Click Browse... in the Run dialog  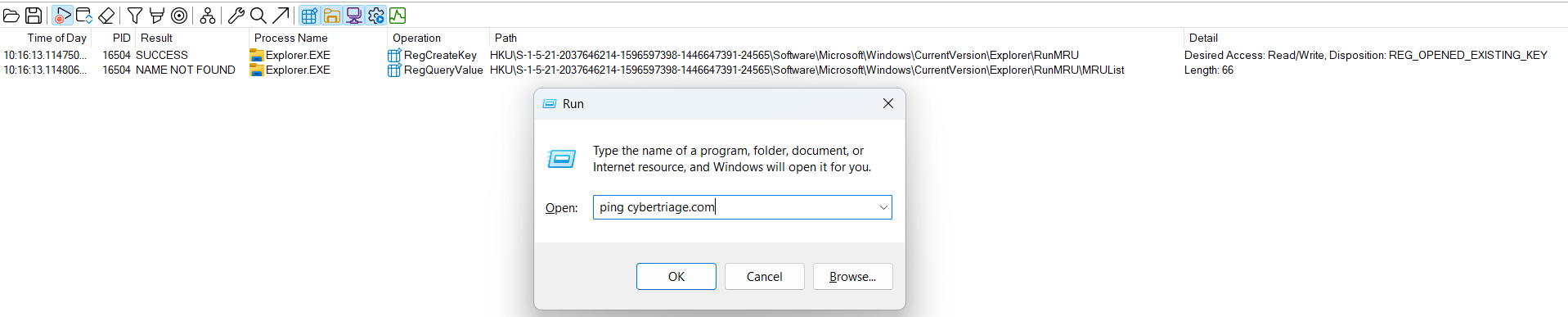[x=853, y=277]
